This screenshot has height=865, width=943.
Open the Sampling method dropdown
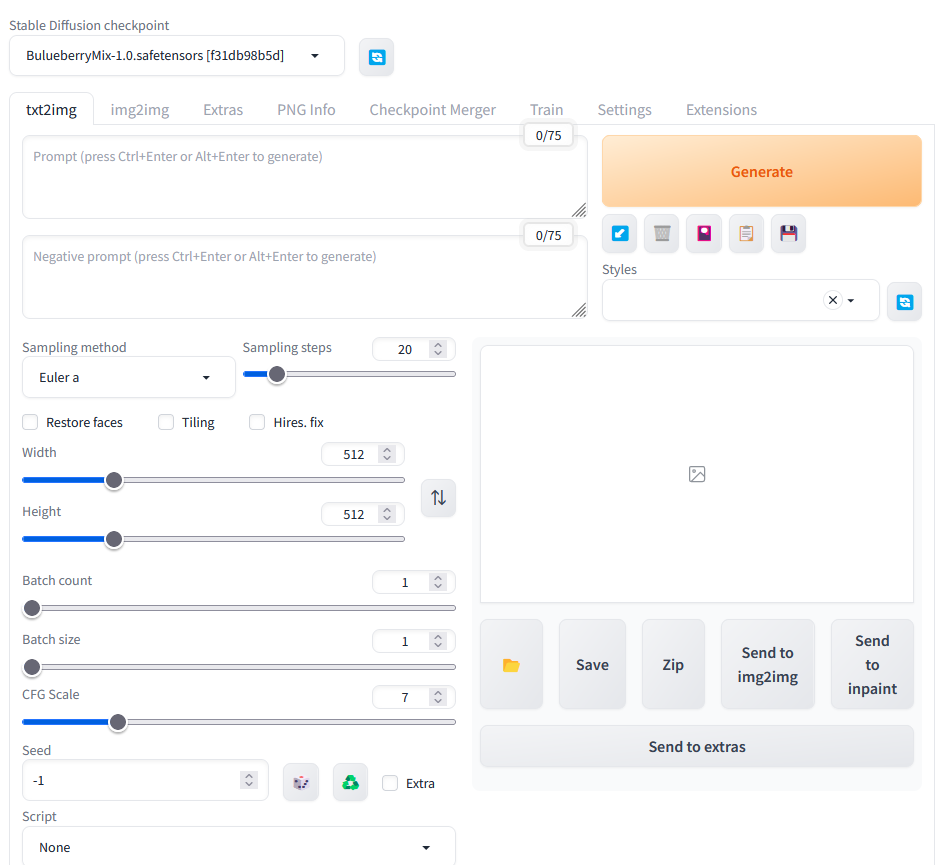128,377
